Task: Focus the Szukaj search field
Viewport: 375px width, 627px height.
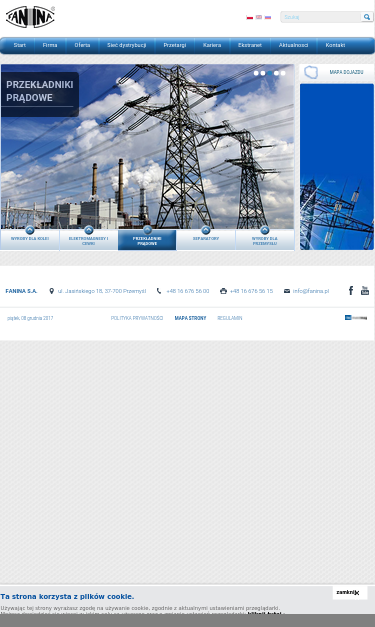Action: (321, 17)
